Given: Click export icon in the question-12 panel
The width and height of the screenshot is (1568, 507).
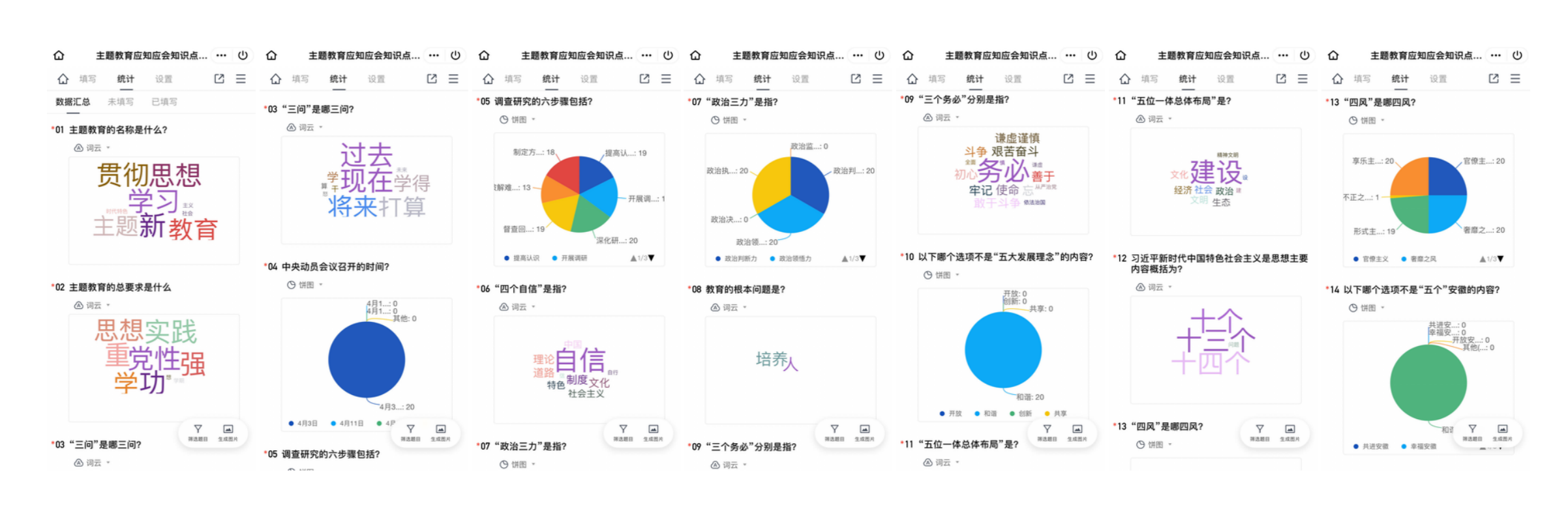Looking at the screenshot, I should (x=1281, y=79).
